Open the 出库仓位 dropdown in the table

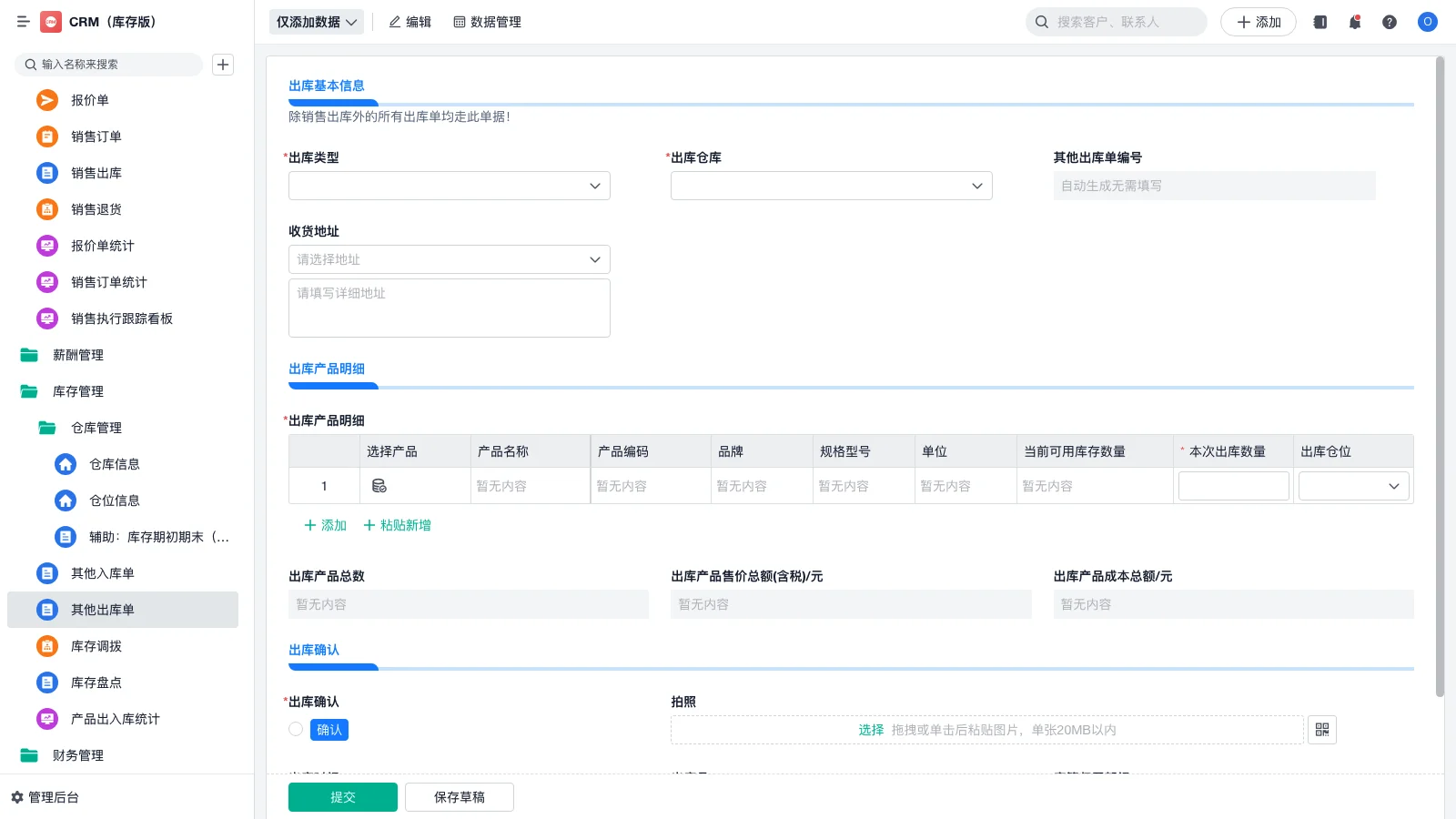click(x=1353, y=485)
